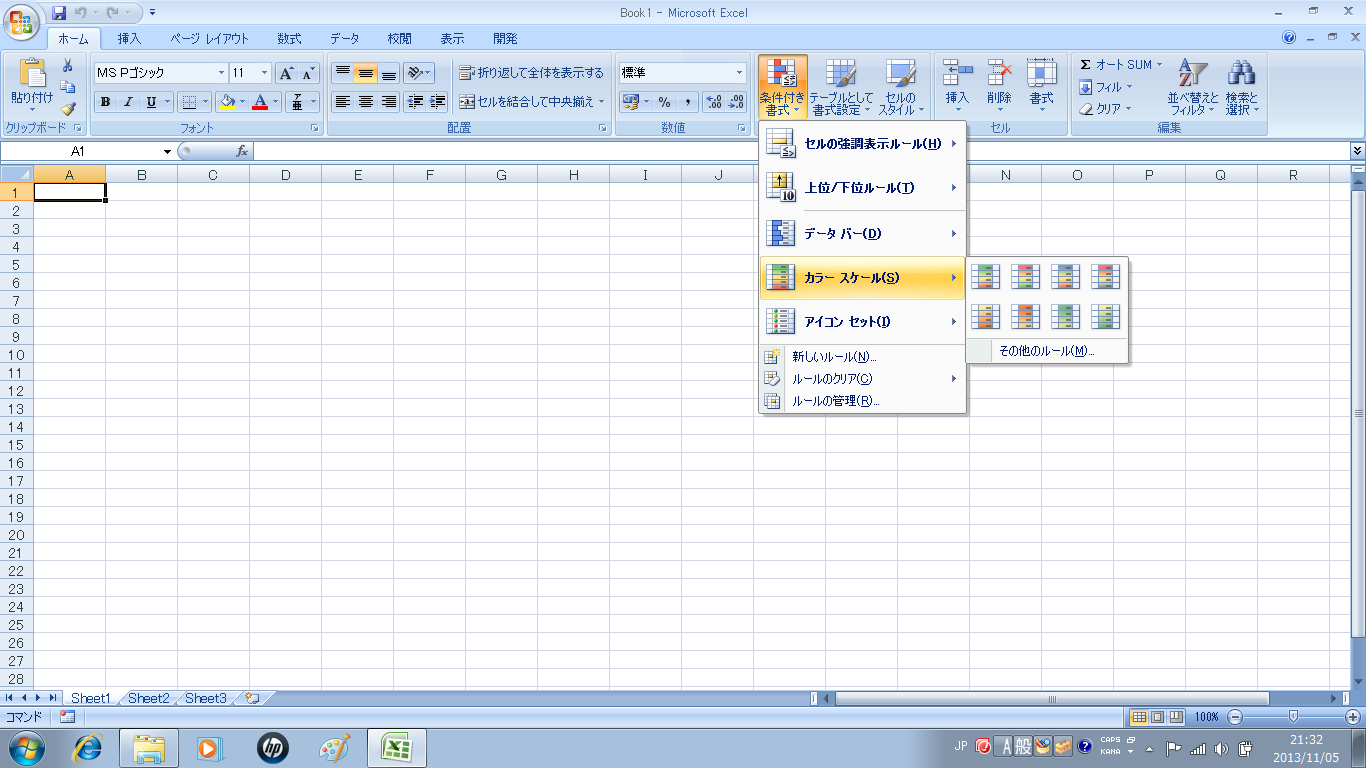Viewport: 1366px width, 768px height.
Task: Select the first color scale preset
Action: 986,276
